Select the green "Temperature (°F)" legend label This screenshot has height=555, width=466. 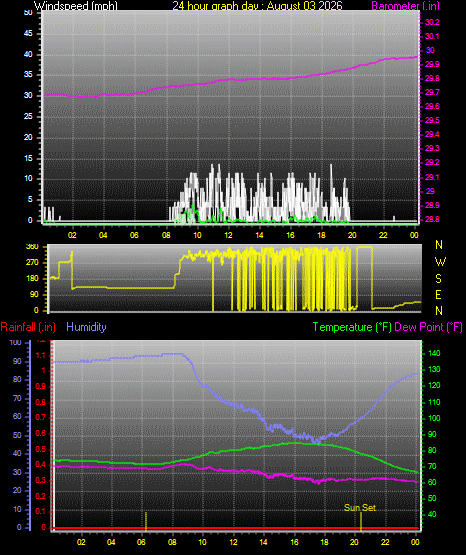[352, 327]
